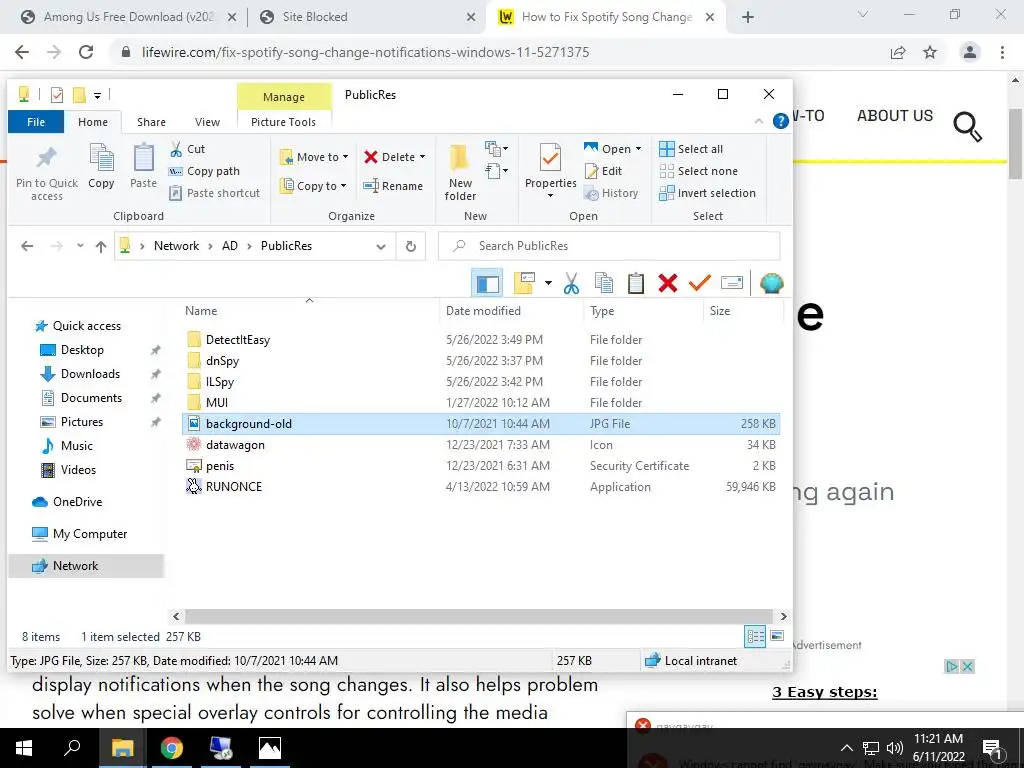Click the Paste ribbon icon
Screen dimensions: 1024x768
[143, 166]
